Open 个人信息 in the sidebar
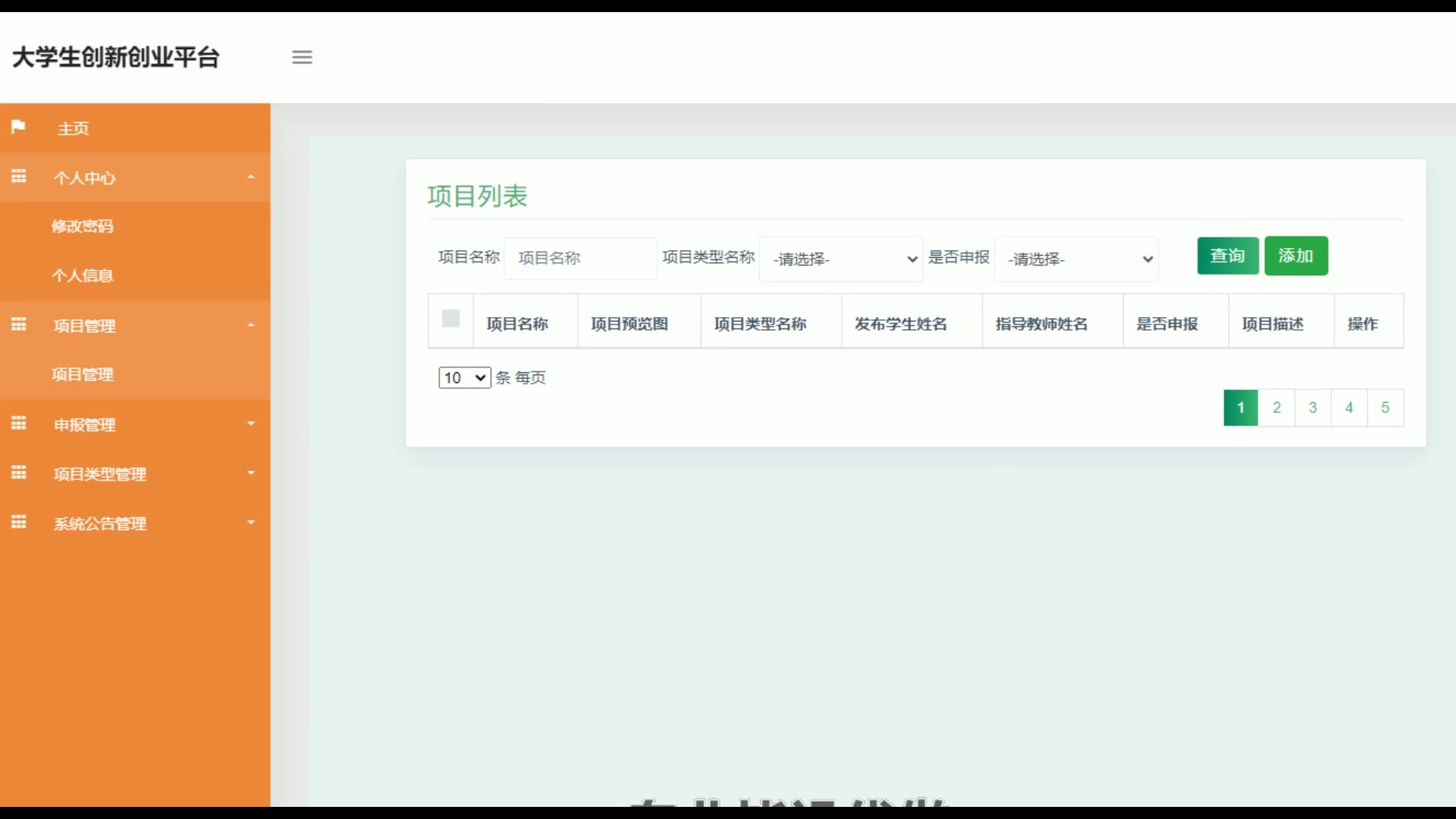 click(x=83, y=275)
